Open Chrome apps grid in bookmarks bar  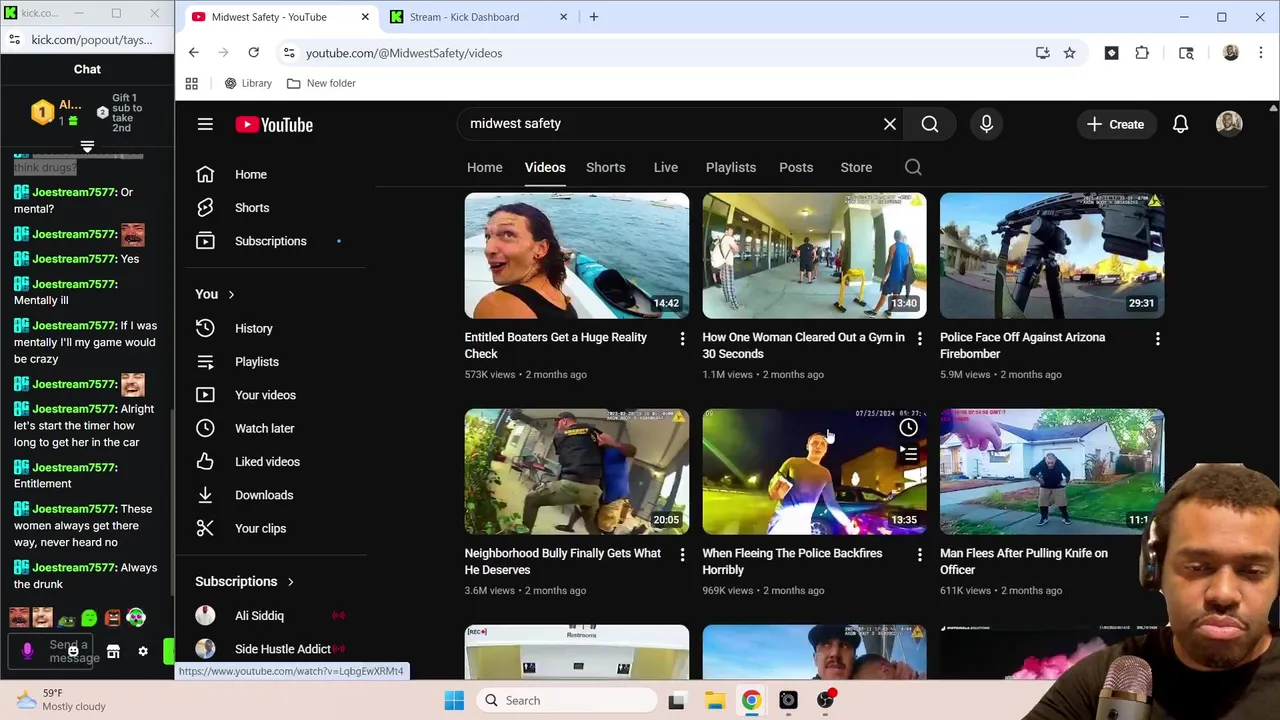click(192, 83)
